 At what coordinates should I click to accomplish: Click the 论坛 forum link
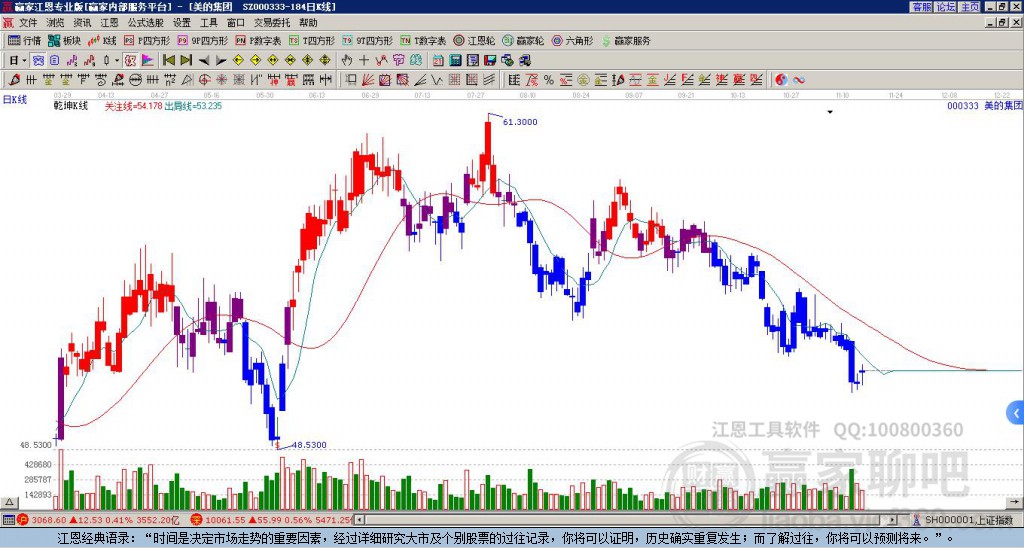945,7
